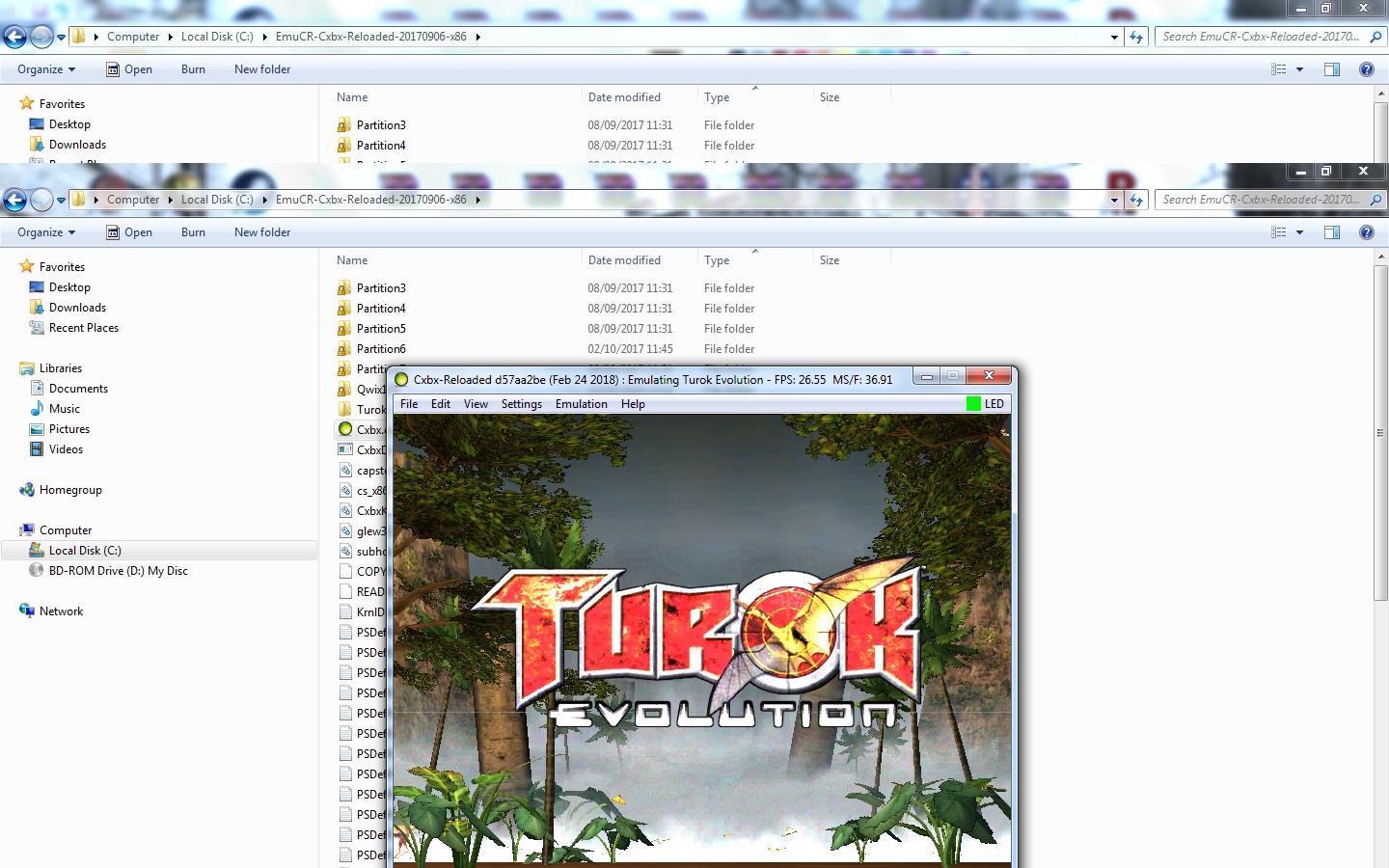Expand arrow after Computer breadcrumb in front Explorer
This screenshot has width=1389, height=868.
point(171,200)
